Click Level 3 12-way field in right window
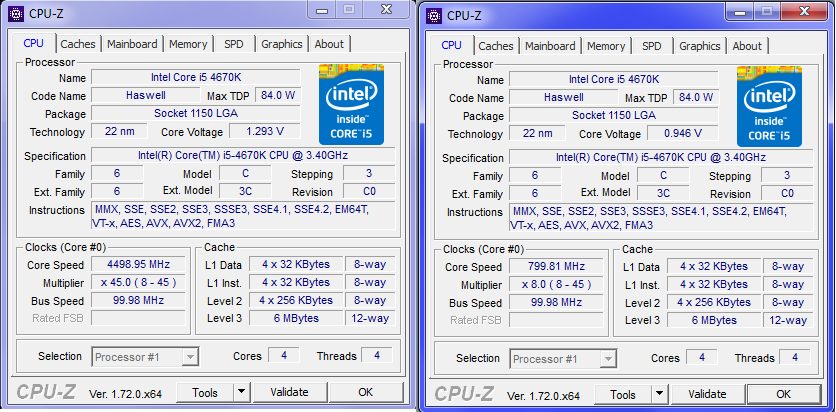Screen dimensions: 836x412 pyautogui.click(x=788, y=321)
